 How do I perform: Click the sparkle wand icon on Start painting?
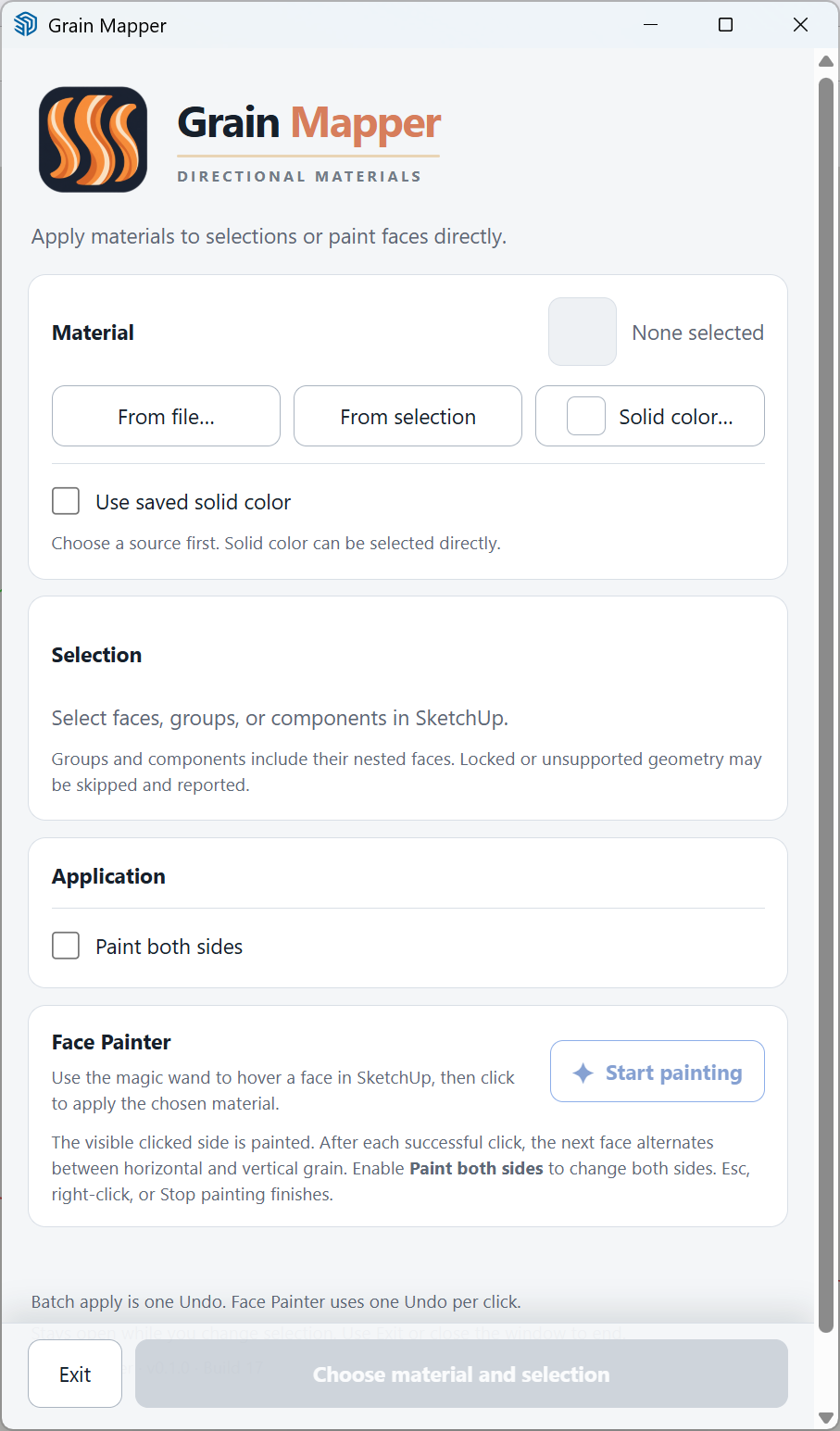[583, 1073]
